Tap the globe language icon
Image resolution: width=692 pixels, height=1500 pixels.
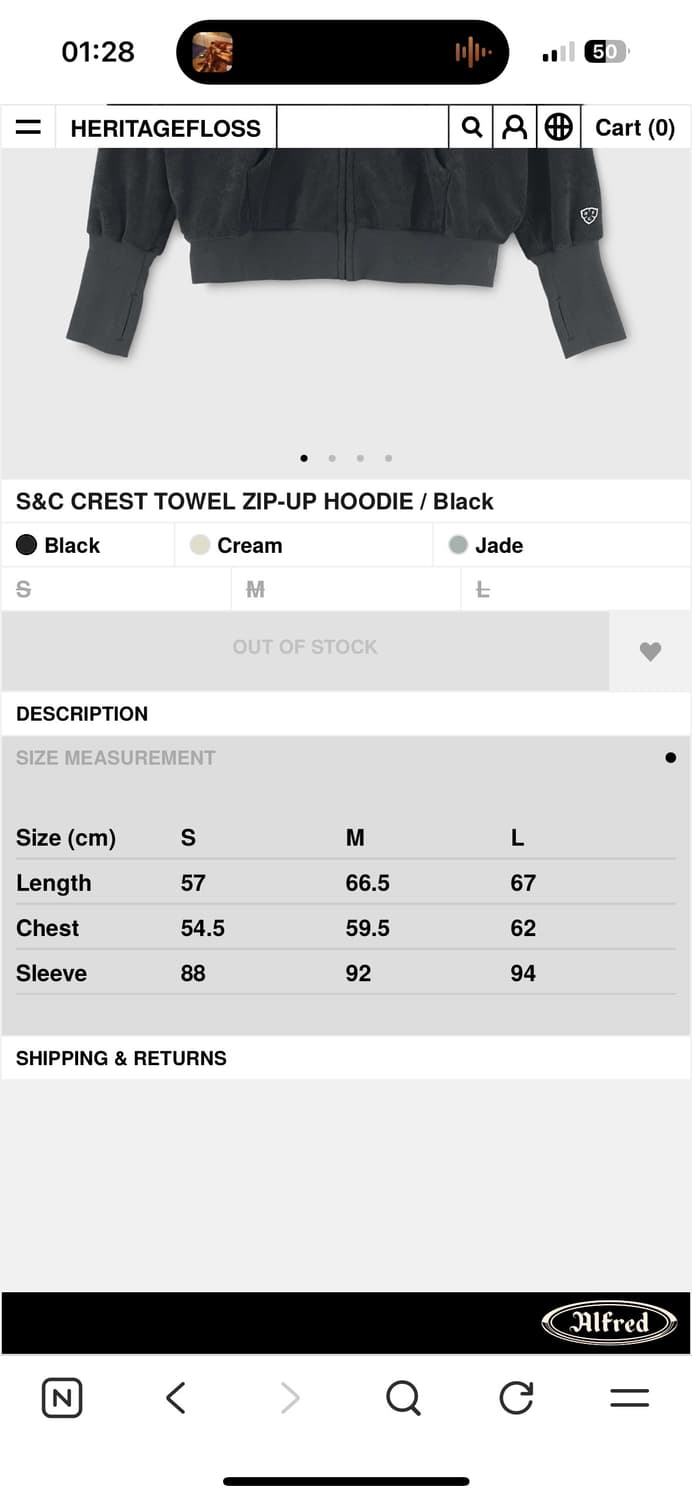[x=559, y=127]
